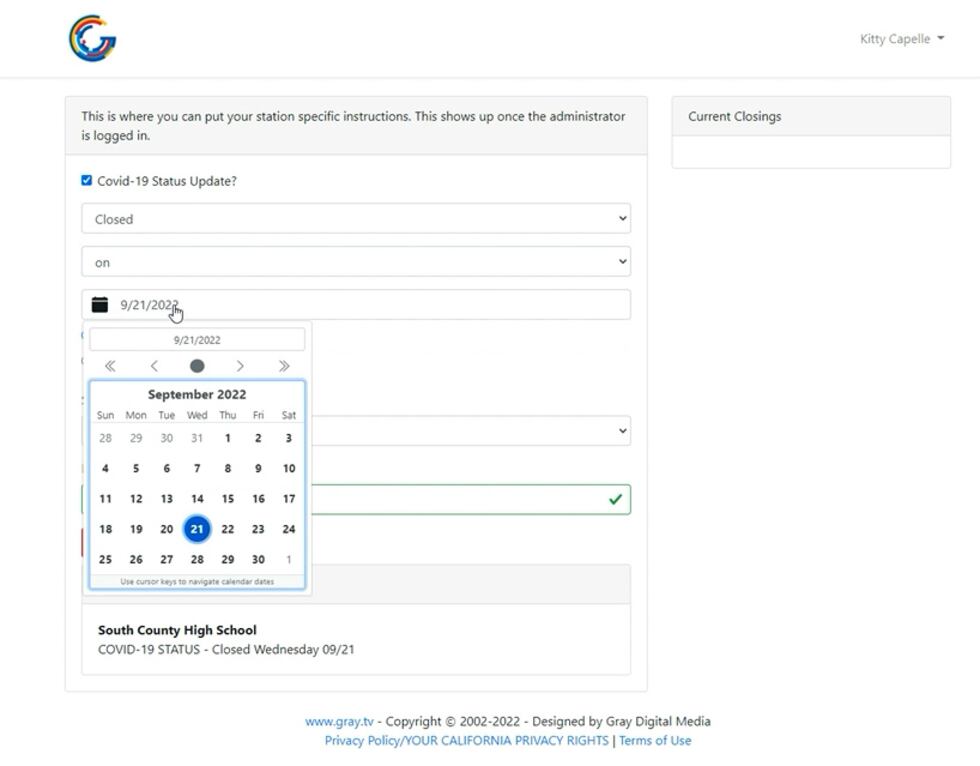The width and height of the screenshot is (980, 766).
Task: Click the Gray Digital Media logo
Action: pos(92,39)
